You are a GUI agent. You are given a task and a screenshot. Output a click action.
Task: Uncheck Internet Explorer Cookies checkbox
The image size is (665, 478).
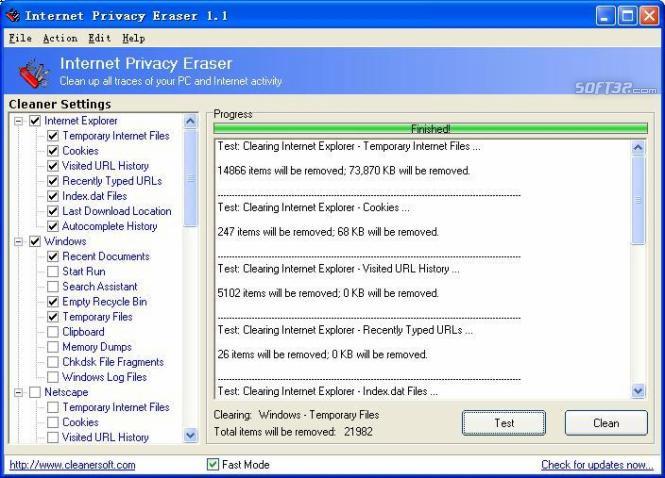click(x=53, y=151)
